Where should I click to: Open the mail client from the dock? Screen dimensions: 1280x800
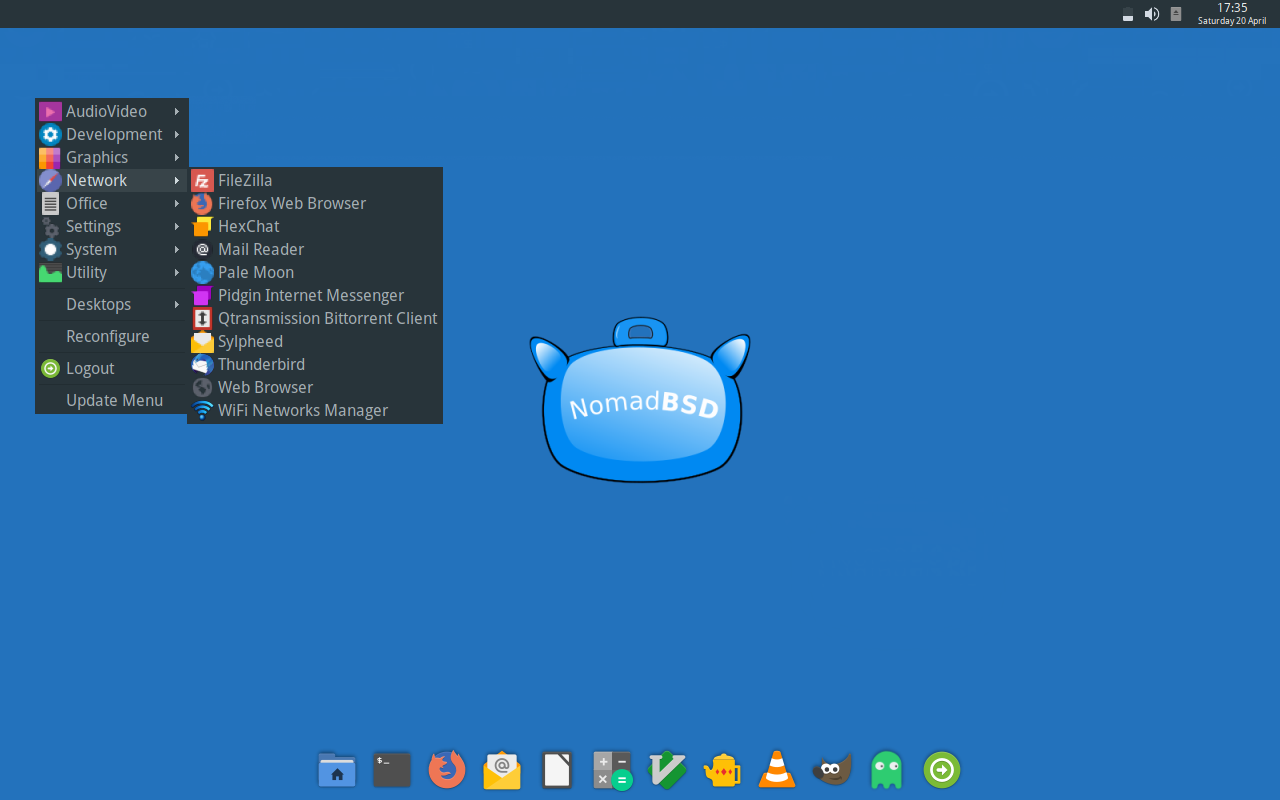(x=501, y=769)
